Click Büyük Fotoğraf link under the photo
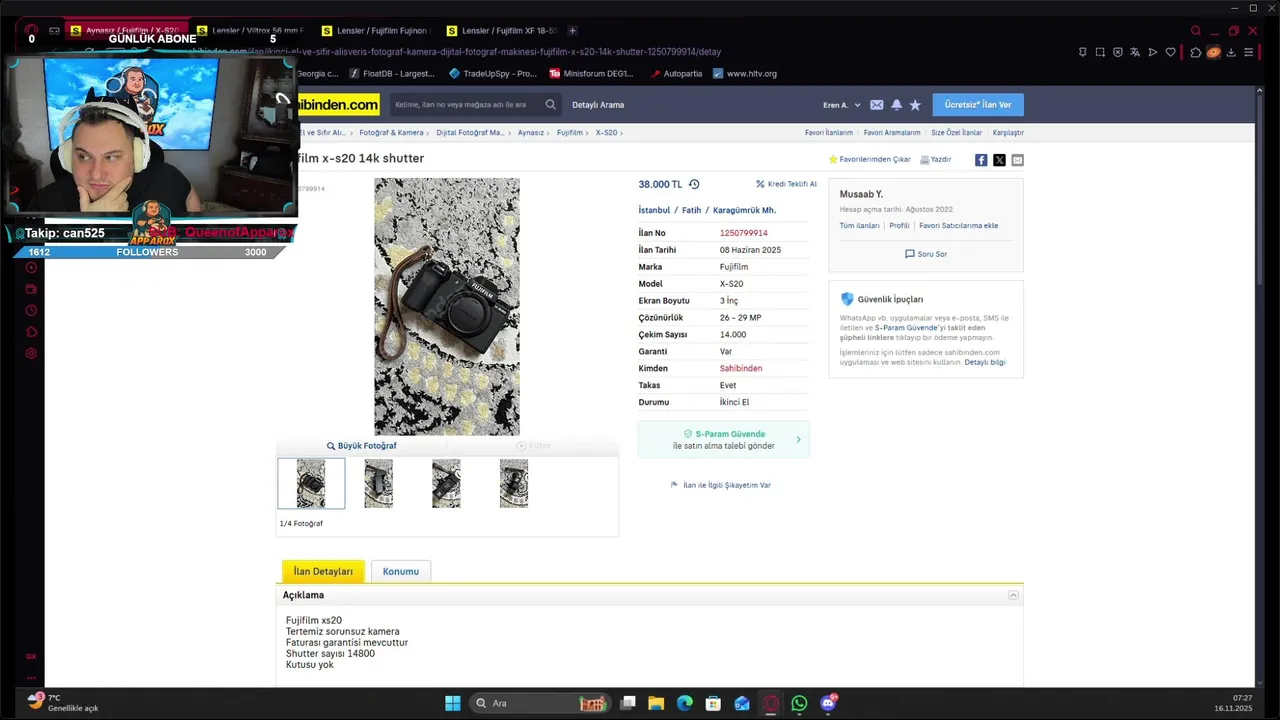Image resolution: width=1280 pixels, height=720 pixels. pyautogui.click(x=361, y=446)
